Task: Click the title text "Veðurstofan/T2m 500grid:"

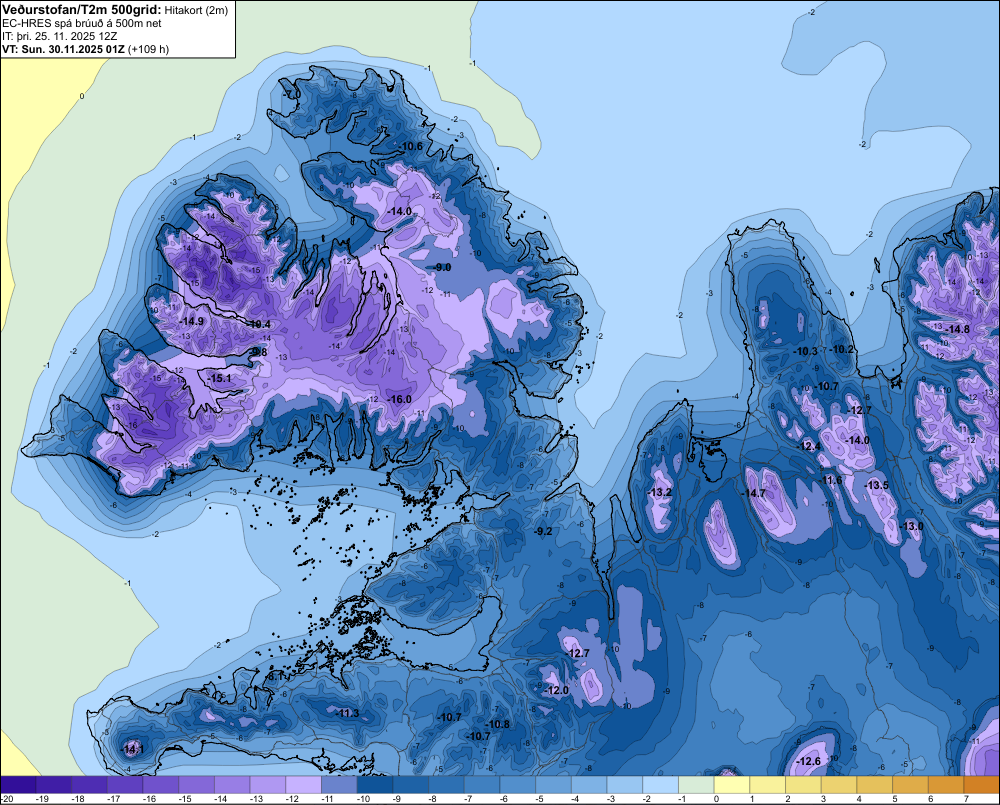Action: tap(82, 9)
